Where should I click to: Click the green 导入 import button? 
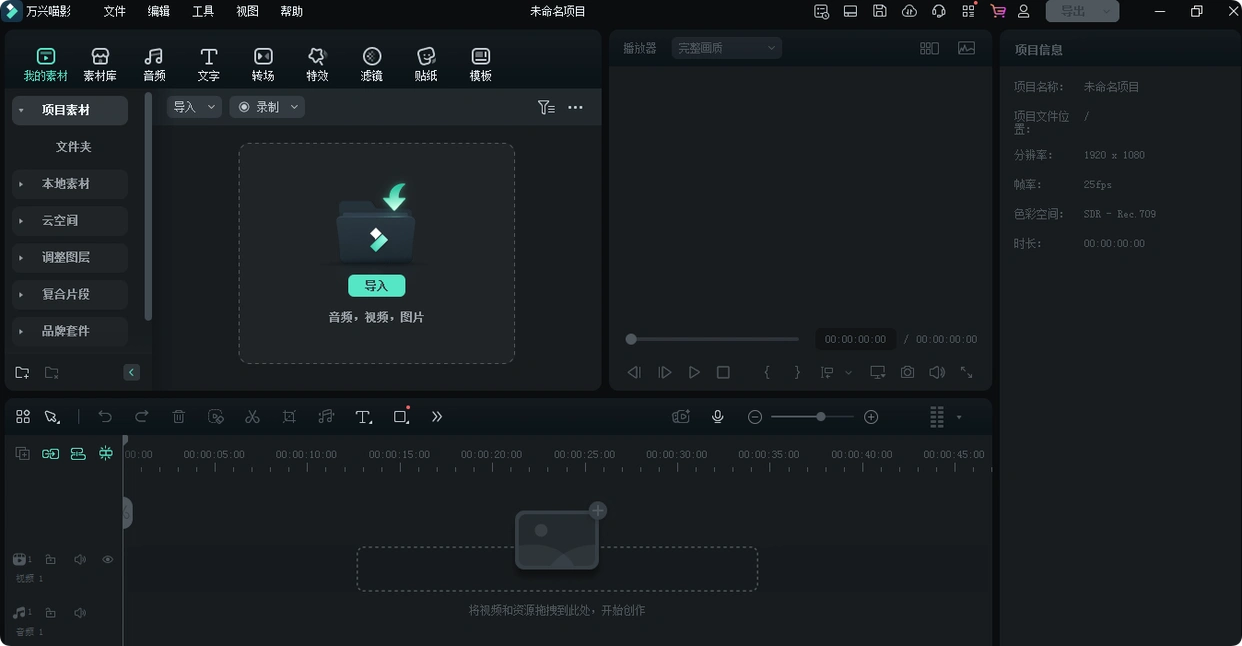(x=376, y=286)
